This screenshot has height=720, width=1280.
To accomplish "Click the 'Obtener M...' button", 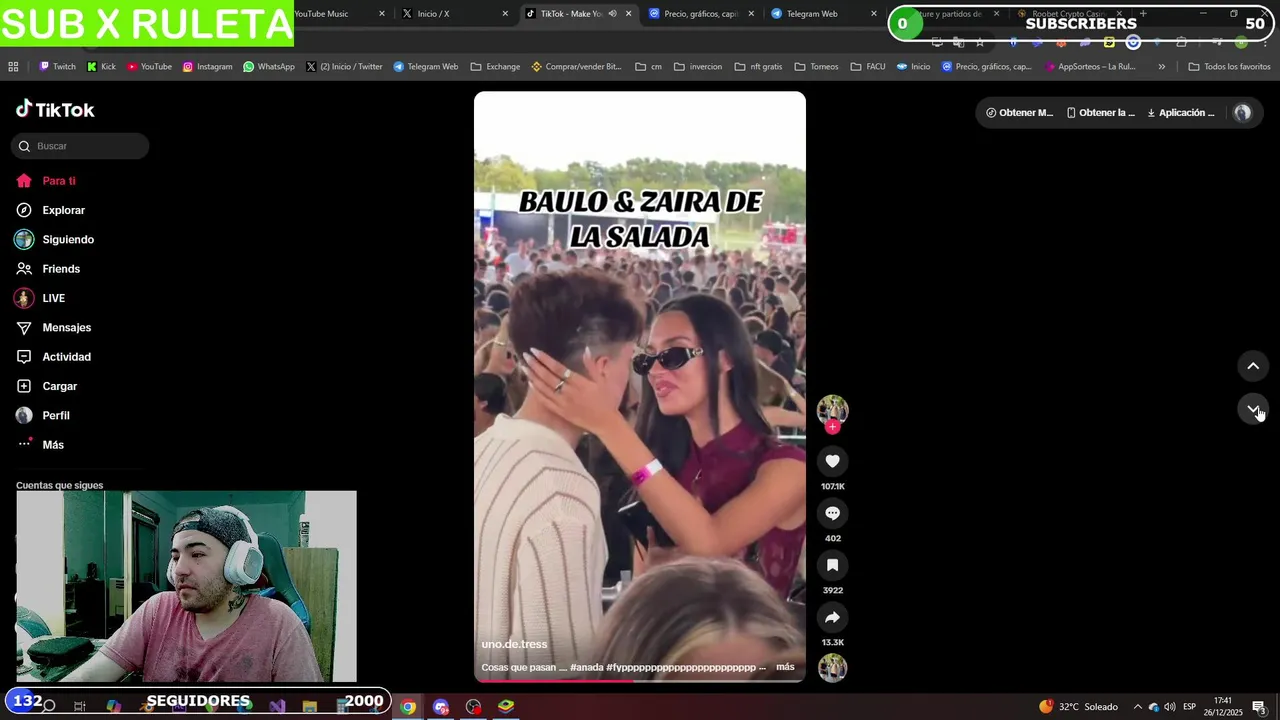I will pos(1019,113).
